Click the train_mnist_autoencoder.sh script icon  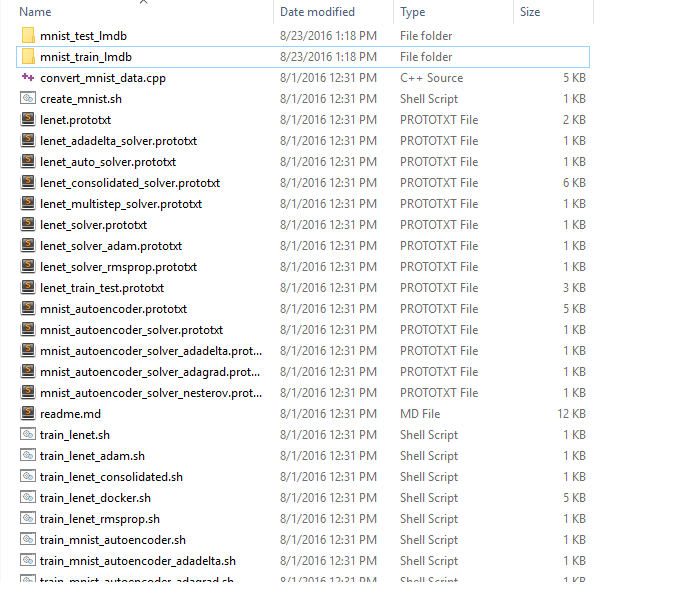coord(28,539)
